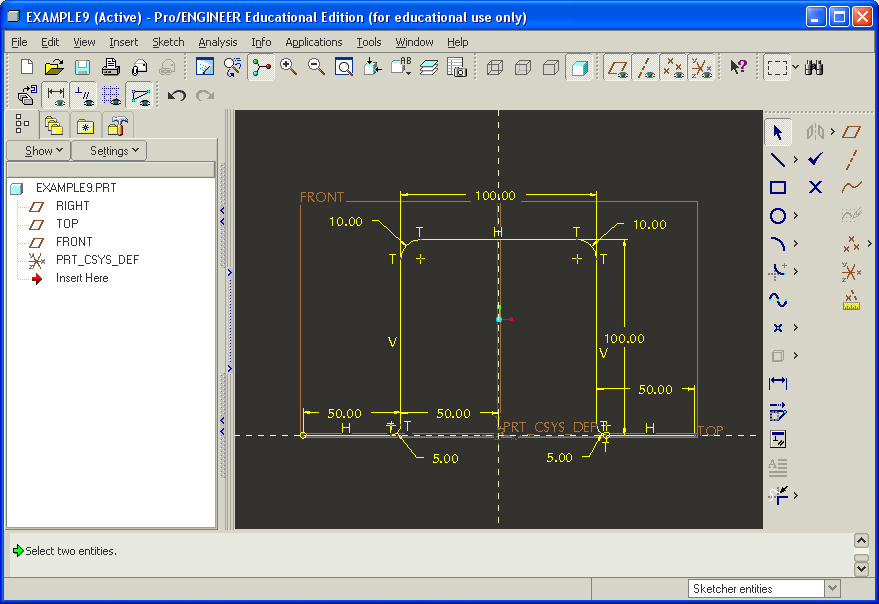Select PRT_CSYS_DEF in the model tree
The height and width of the screenshot is (604, 879).
coord(97,260)
